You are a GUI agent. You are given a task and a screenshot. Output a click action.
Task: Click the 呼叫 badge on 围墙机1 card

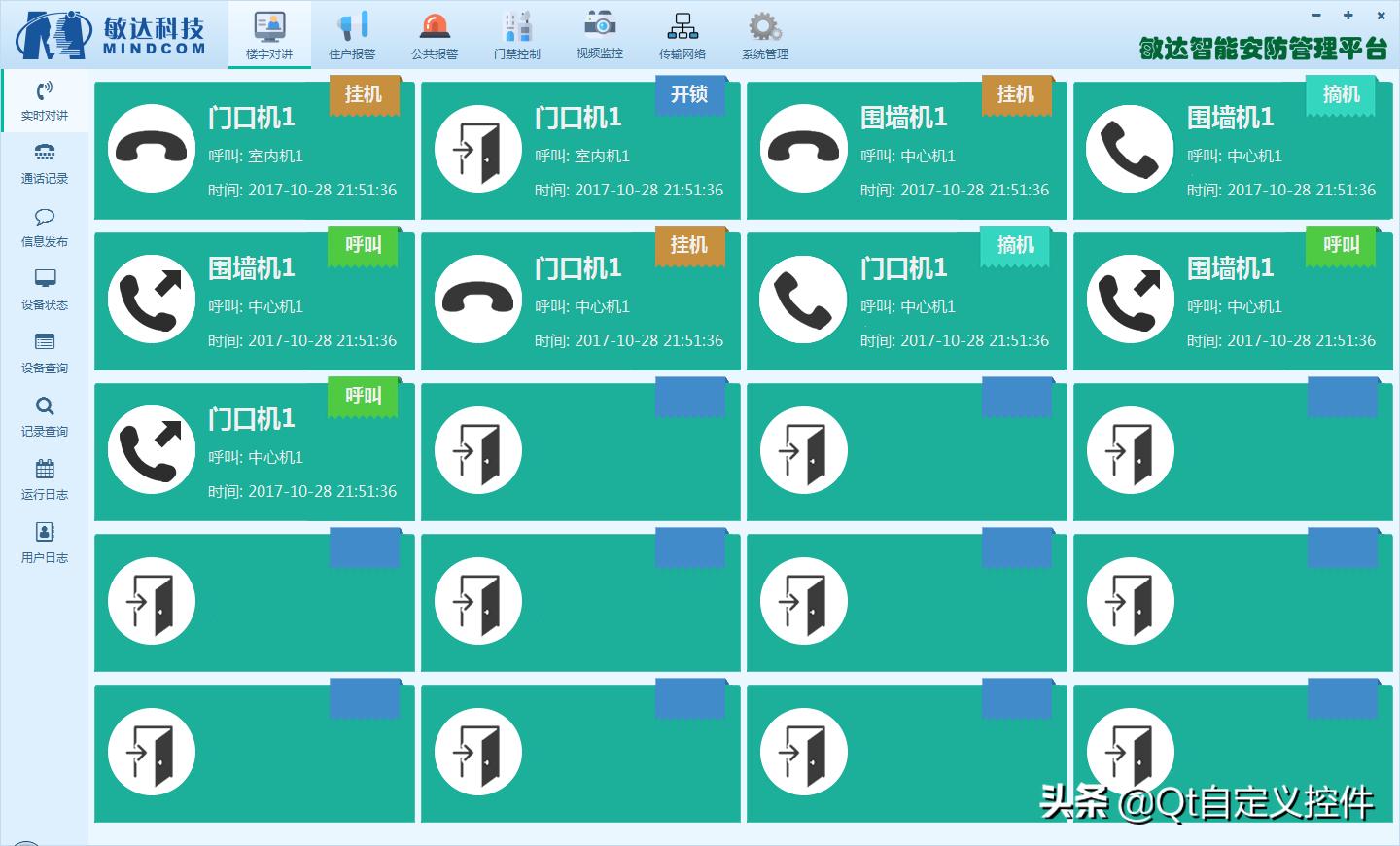point(365,247)
